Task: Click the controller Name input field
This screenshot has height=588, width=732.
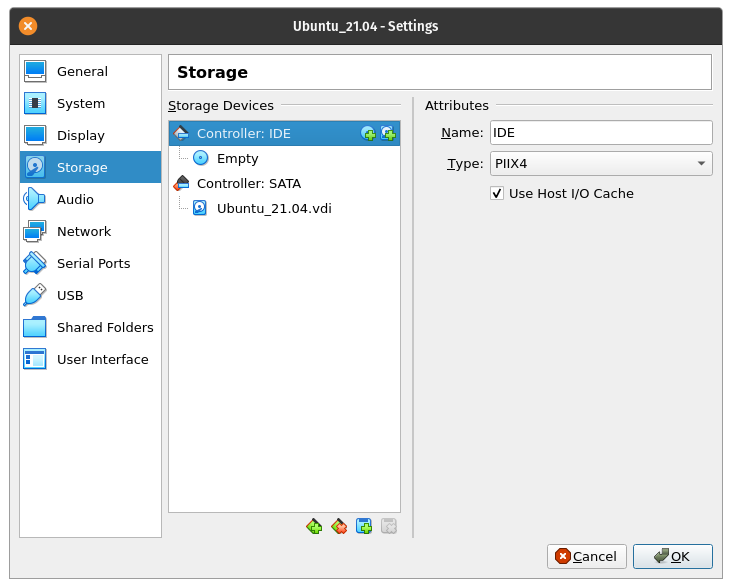Action: pyautogui.click(x=600, y=132)
